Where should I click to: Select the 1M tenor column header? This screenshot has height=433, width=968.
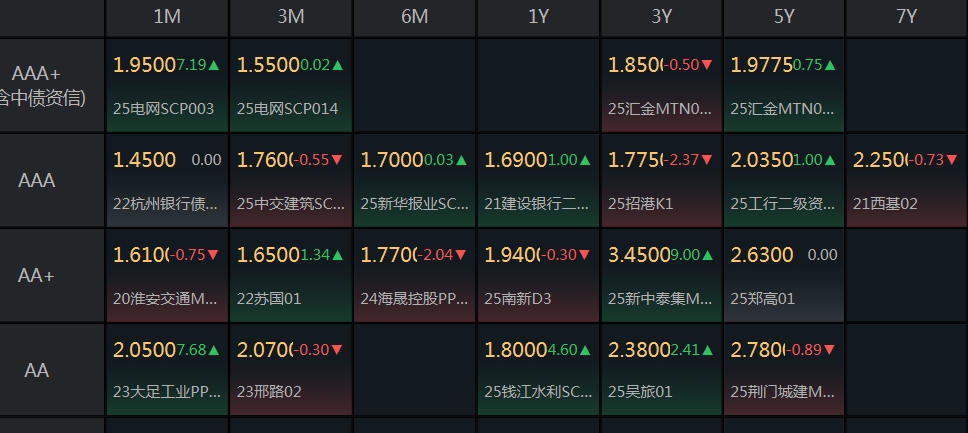pyautogui.click(x=167, y=17)
